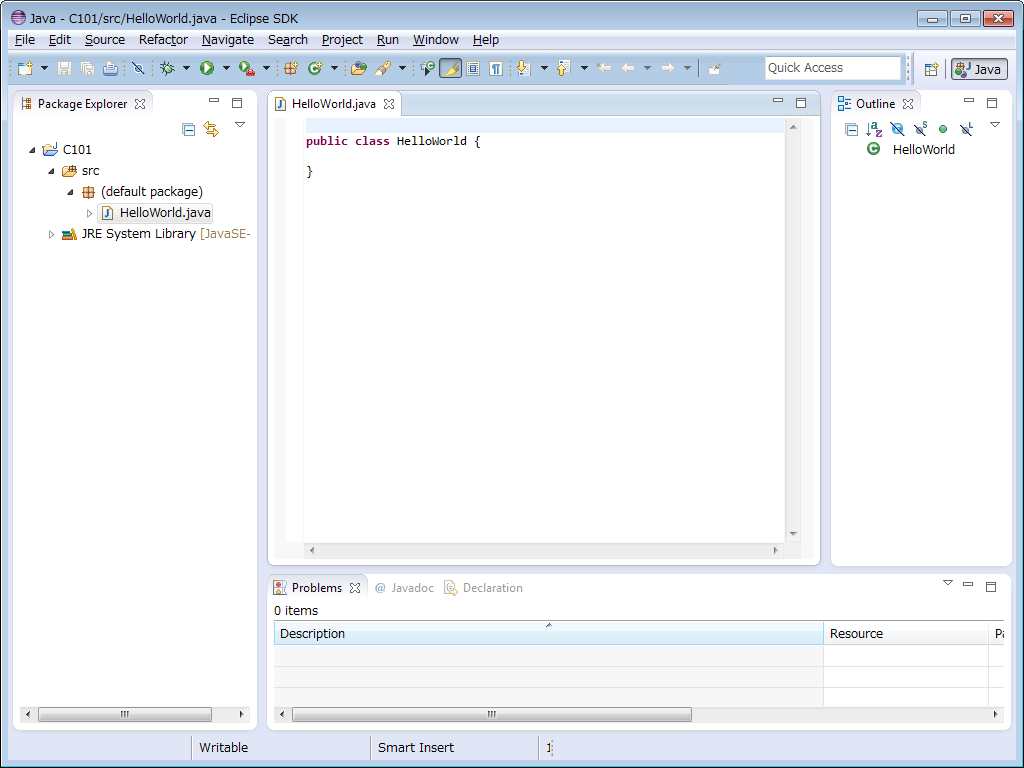Collapse the src folder node

(51, 171)
